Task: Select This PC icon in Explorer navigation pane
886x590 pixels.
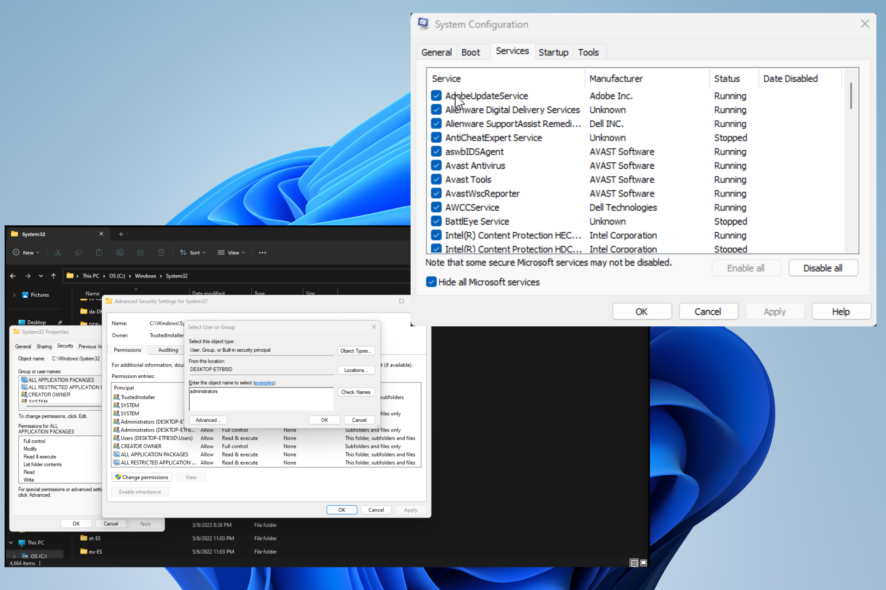Action: point(21,543)
